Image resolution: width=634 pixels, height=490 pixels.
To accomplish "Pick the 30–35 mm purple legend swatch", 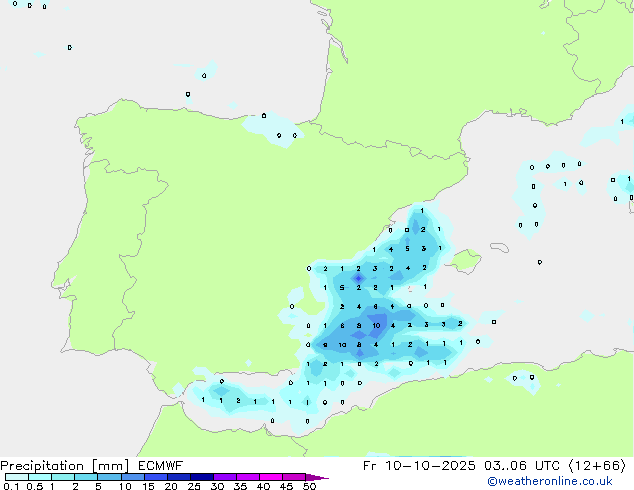I will coord(224,477).
